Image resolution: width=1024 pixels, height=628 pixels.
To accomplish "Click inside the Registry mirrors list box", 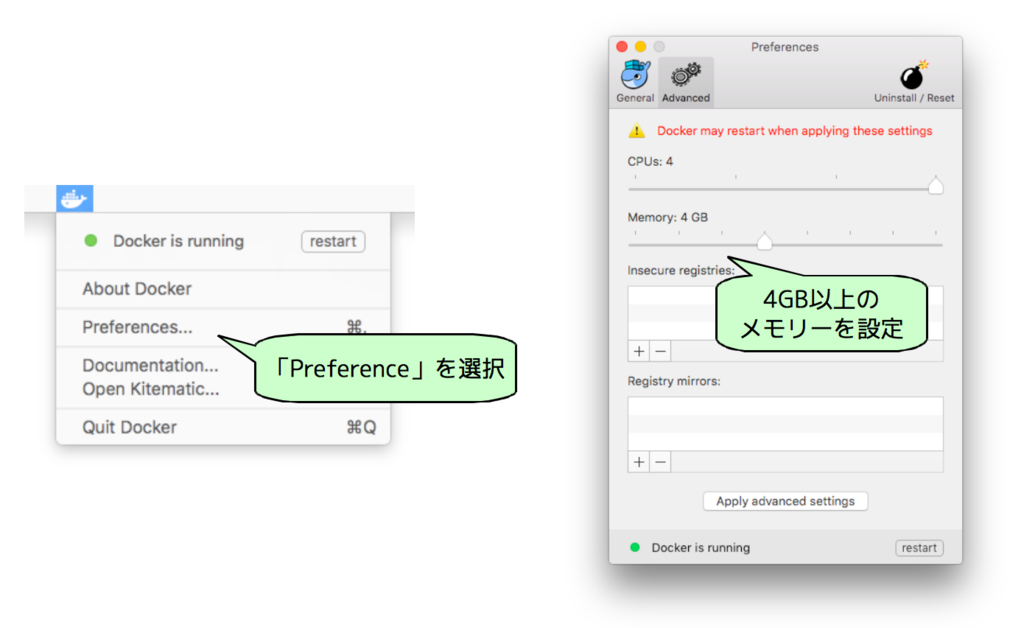I will pos(785,424).
